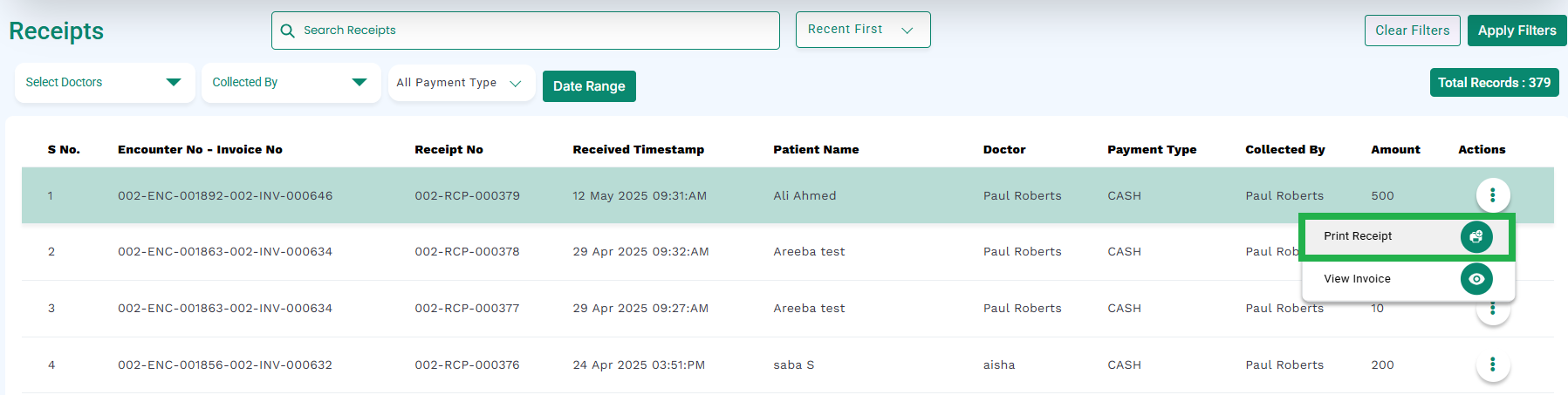
Task: Click the Apply Filters button
Action: pos(1517,31)
